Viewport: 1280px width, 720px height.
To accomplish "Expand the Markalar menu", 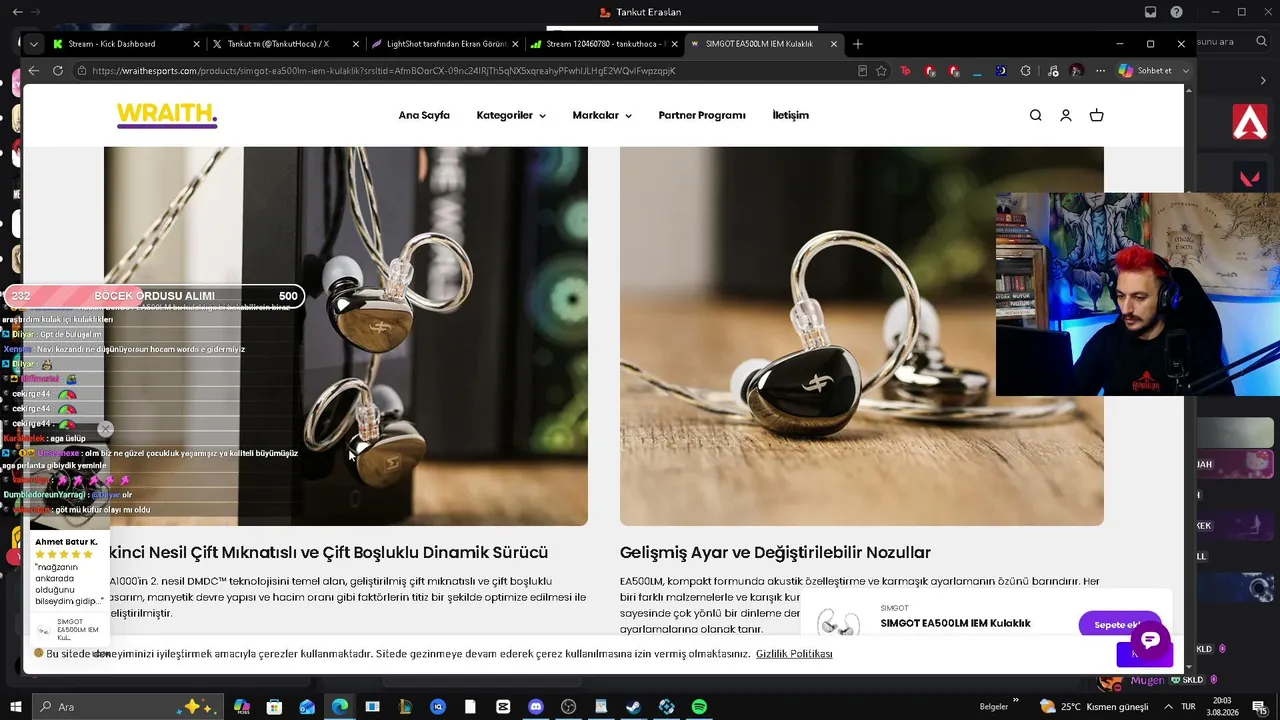I will click(x=602, y=115).
